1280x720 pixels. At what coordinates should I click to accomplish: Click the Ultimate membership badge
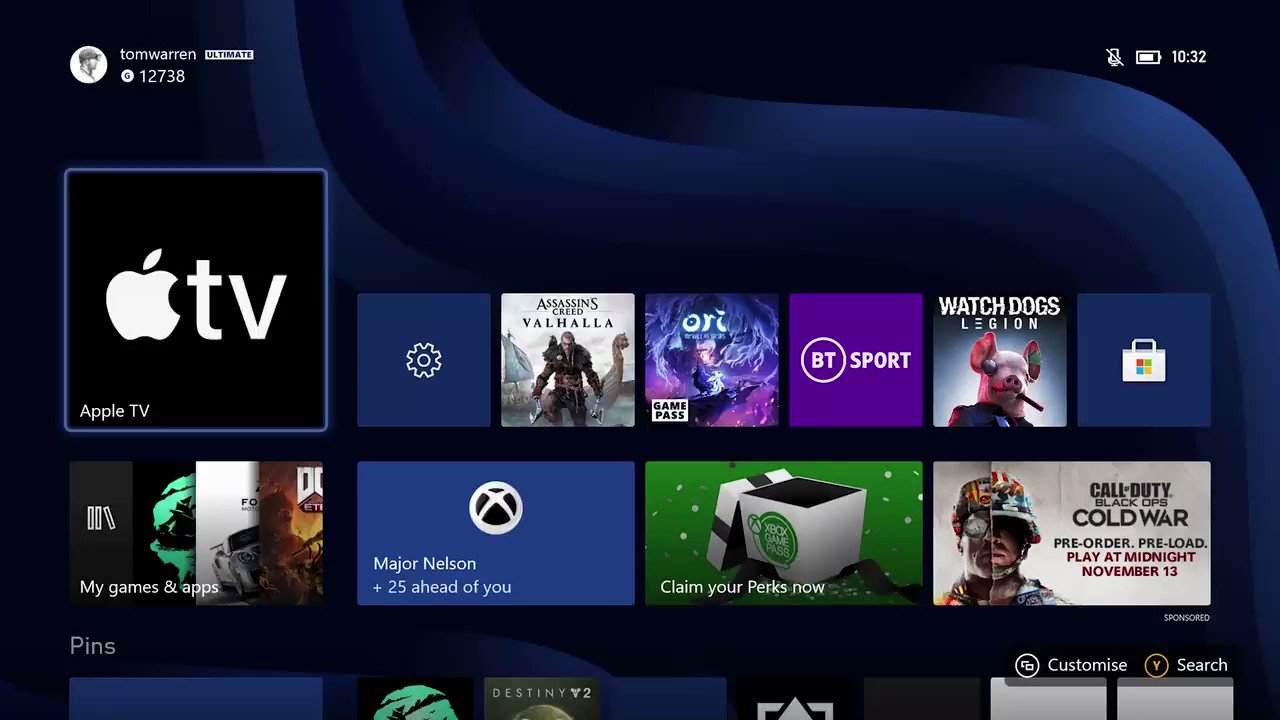(x=229, y=55)
